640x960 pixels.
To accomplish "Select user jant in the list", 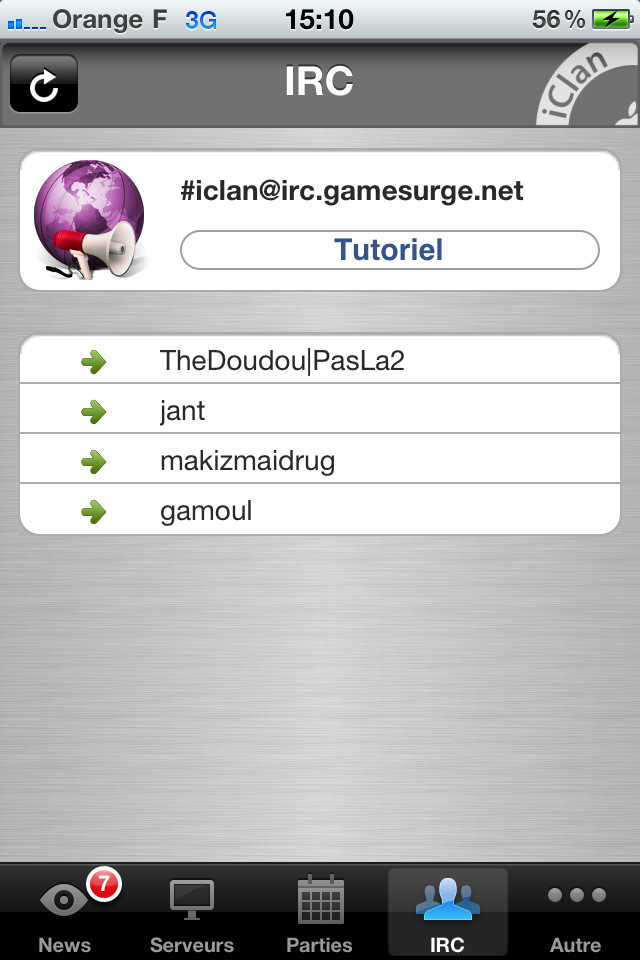I will pyautogui.click(x=320, y=410).
